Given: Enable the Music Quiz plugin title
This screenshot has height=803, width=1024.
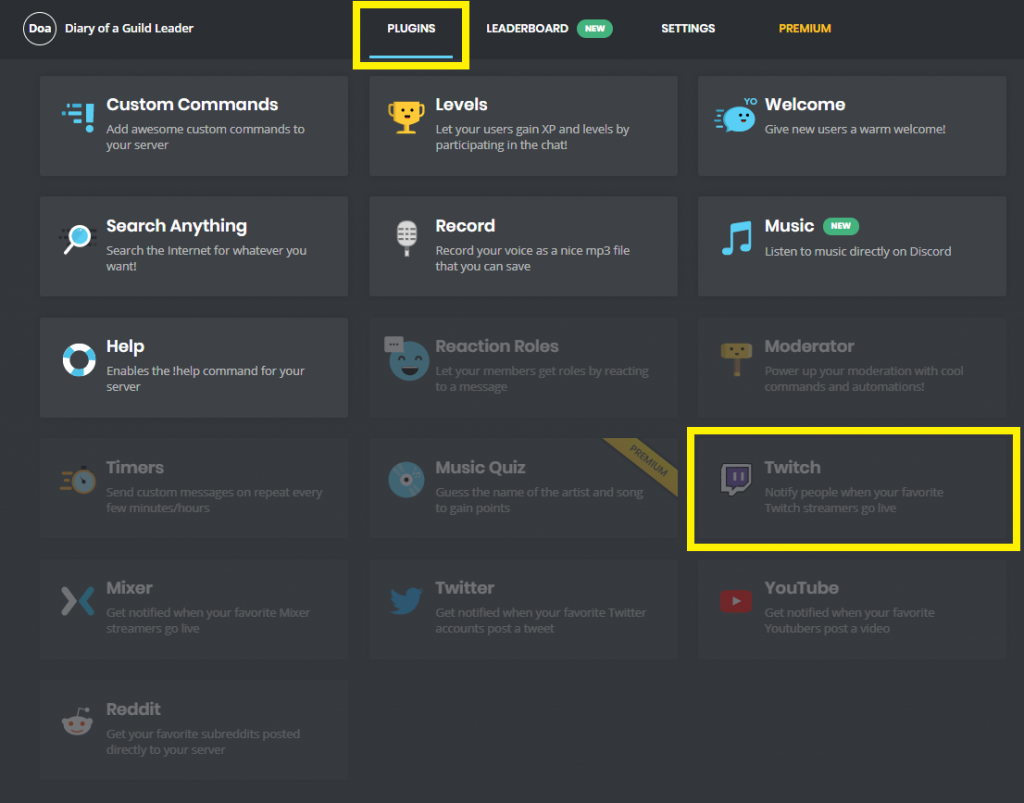Looking at the screenshot, I should [x=480, y=467].
